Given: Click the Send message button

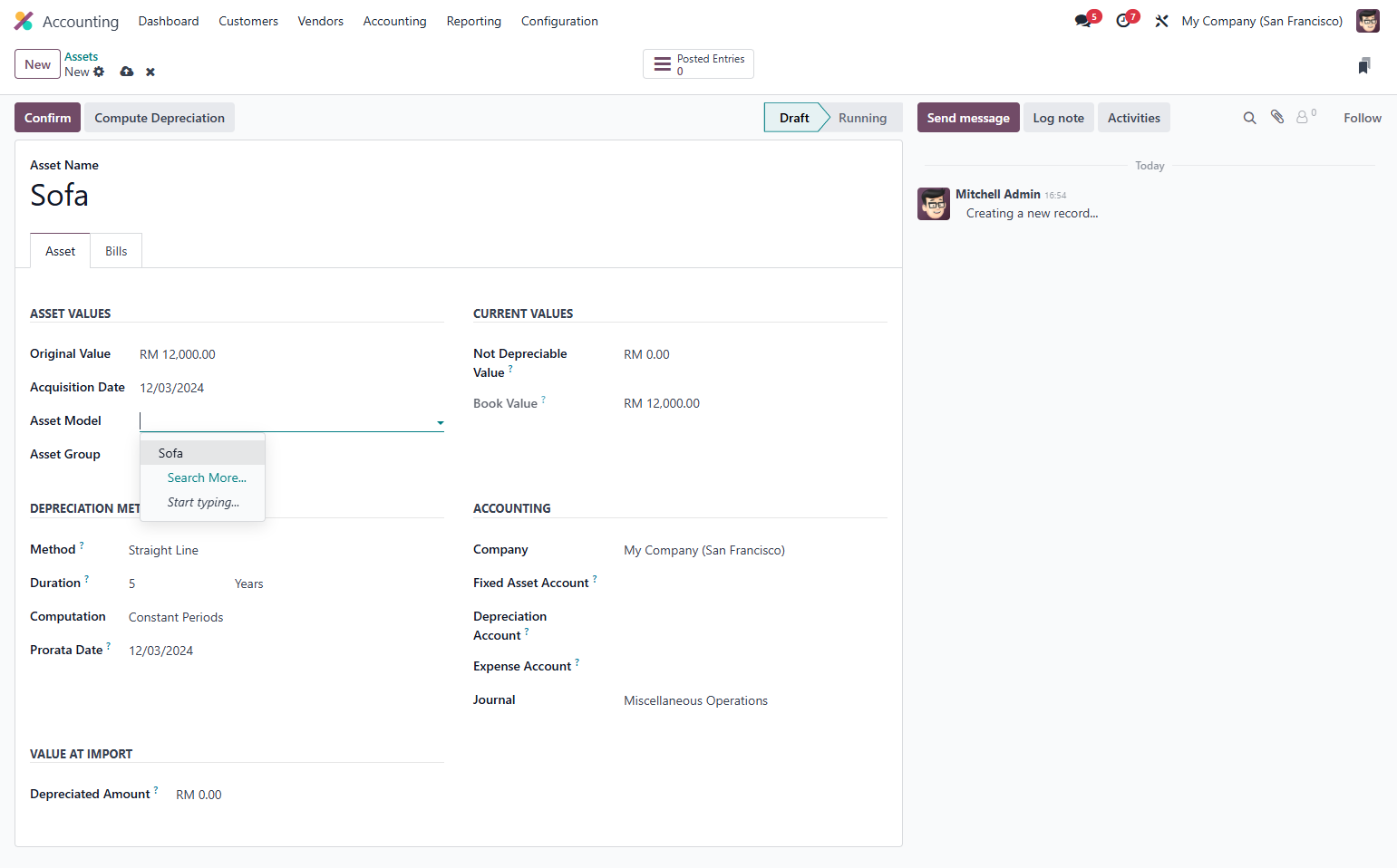Looking at the screenshot, I should point(968,118).
